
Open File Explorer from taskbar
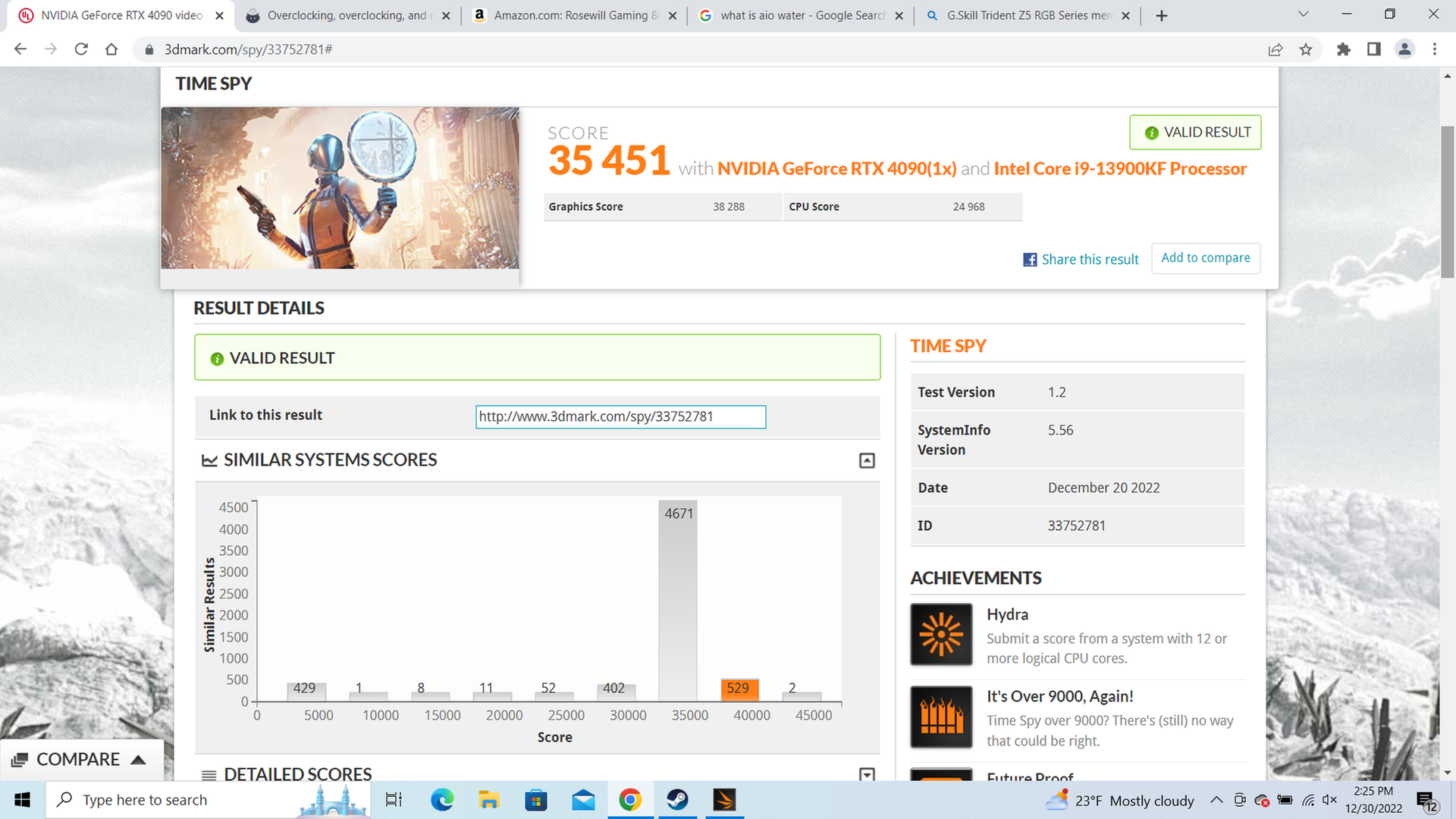[x=488, y=800]
